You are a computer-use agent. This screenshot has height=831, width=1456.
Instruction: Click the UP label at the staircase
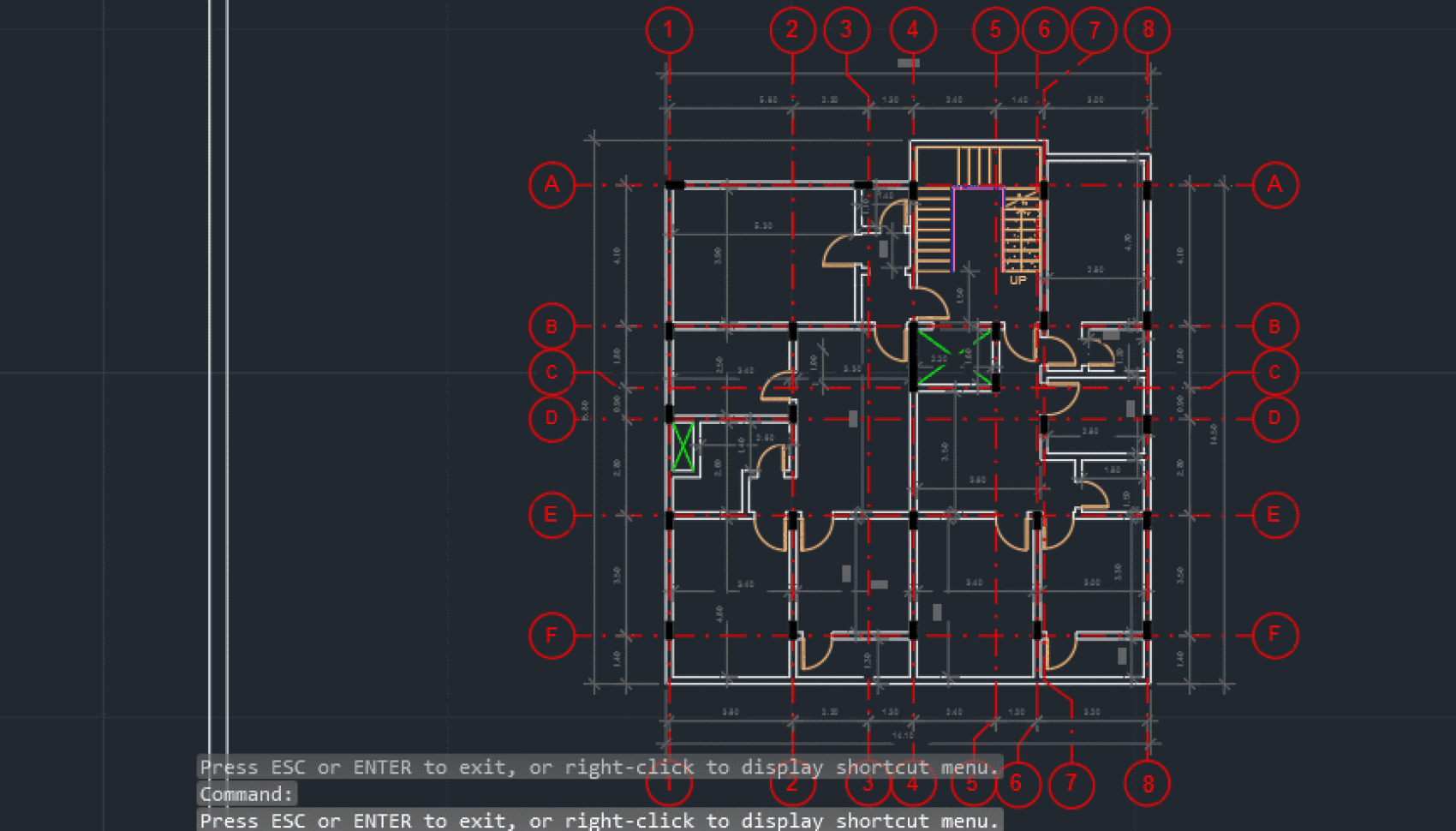1017,280
